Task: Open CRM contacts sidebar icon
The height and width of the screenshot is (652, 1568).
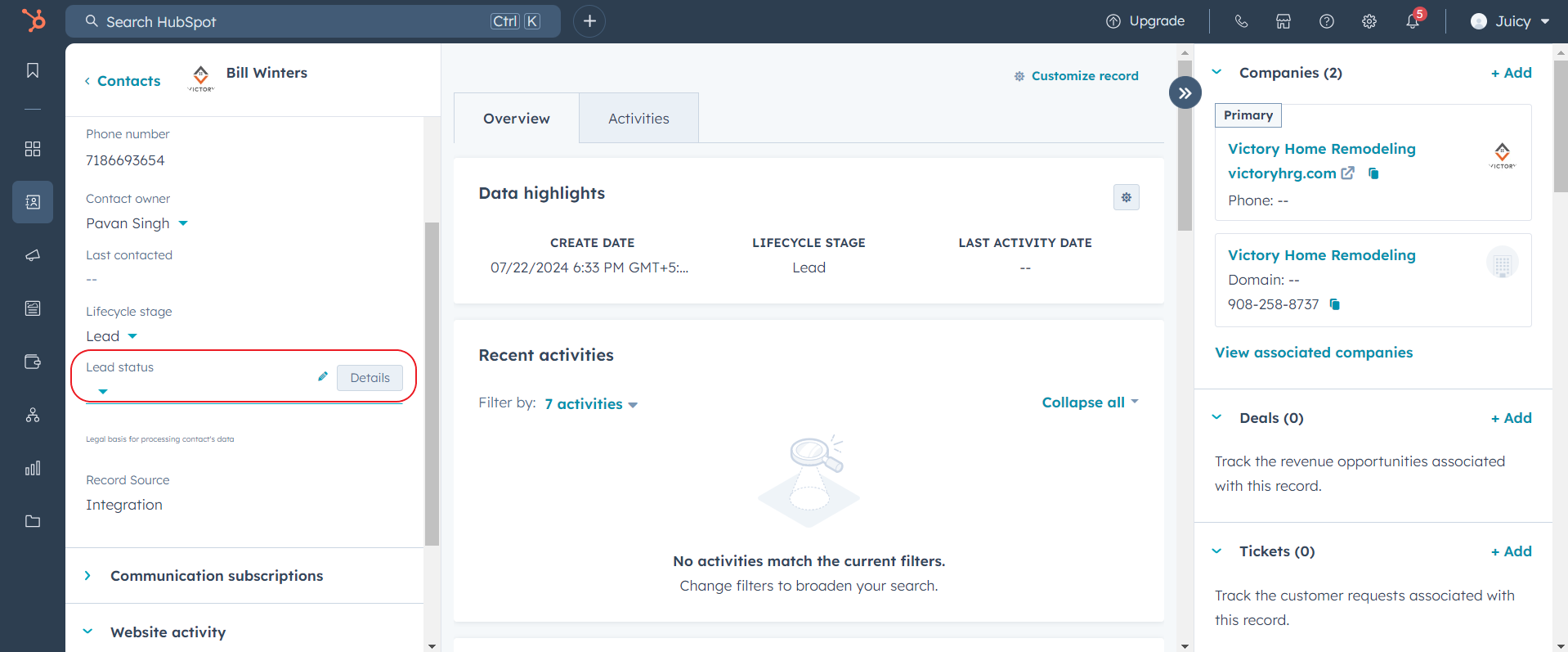Action: (33, 202)
